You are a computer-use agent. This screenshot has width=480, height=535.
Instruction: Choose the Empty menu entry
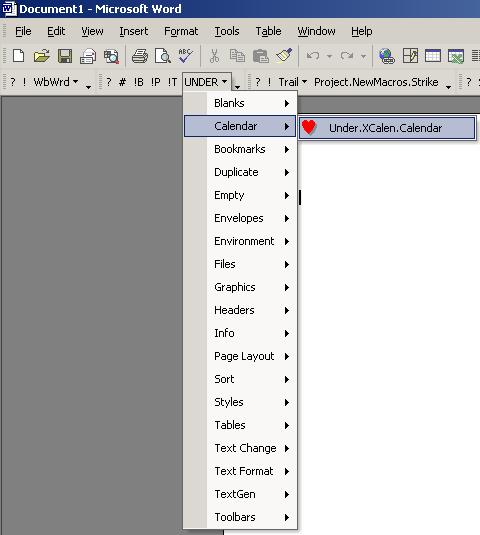point(240,195)
